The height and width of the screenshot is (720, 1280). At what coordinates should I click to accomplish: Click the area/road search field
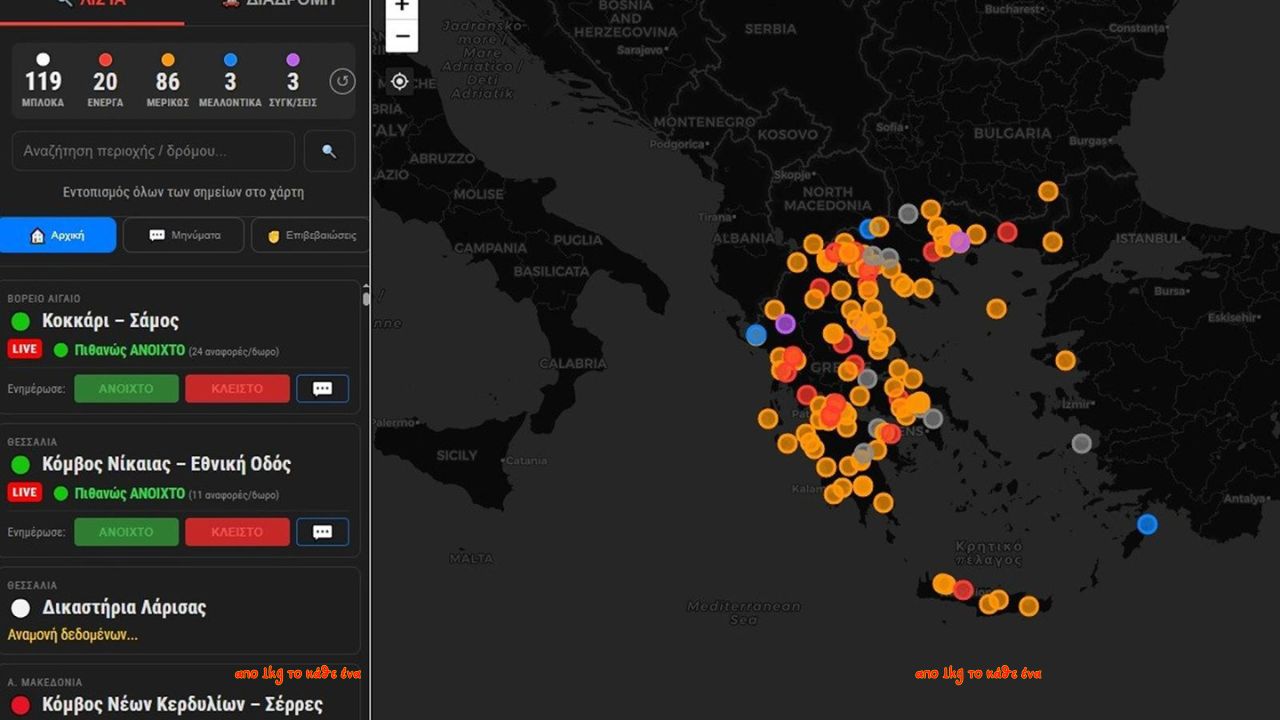coord(153,151)
